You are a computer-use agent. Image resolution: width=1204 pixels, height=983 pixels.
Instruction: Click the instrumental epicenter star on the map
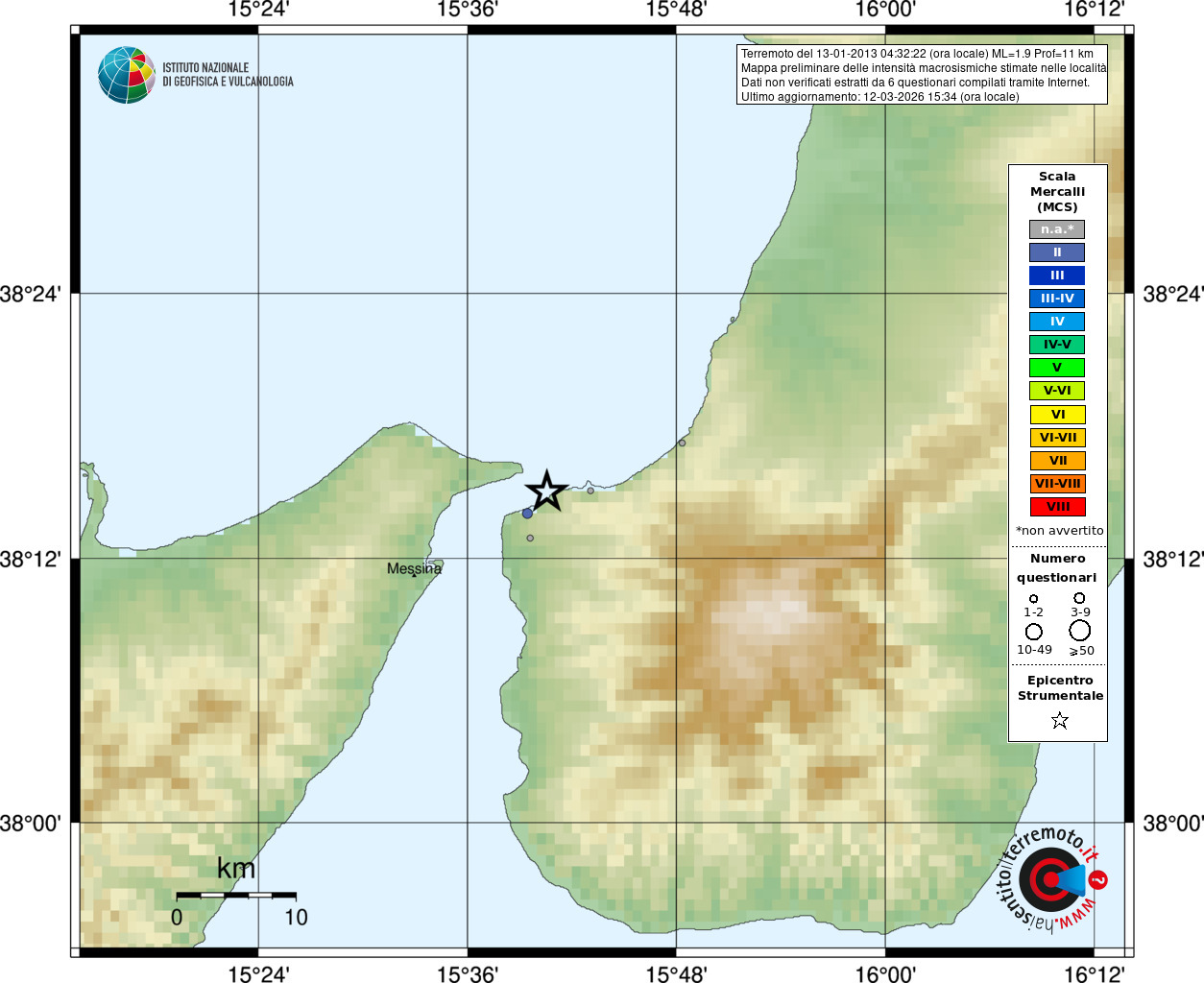546,491
